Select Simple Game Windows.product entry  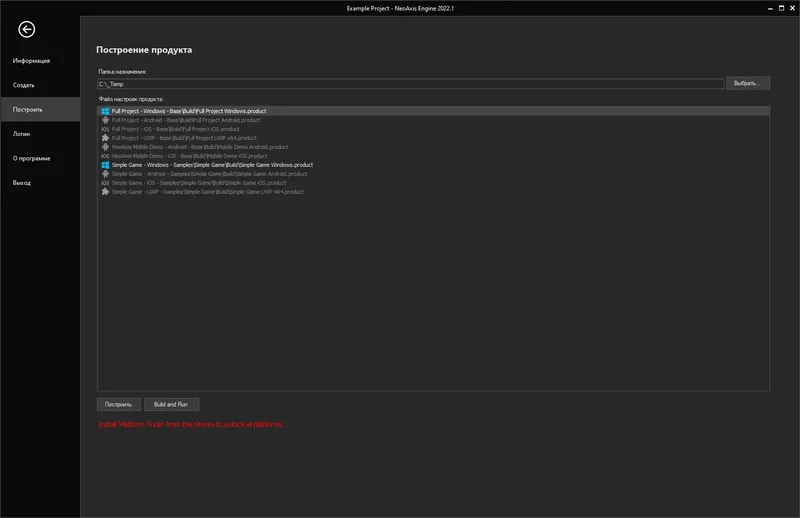click(x=213, y=165)
